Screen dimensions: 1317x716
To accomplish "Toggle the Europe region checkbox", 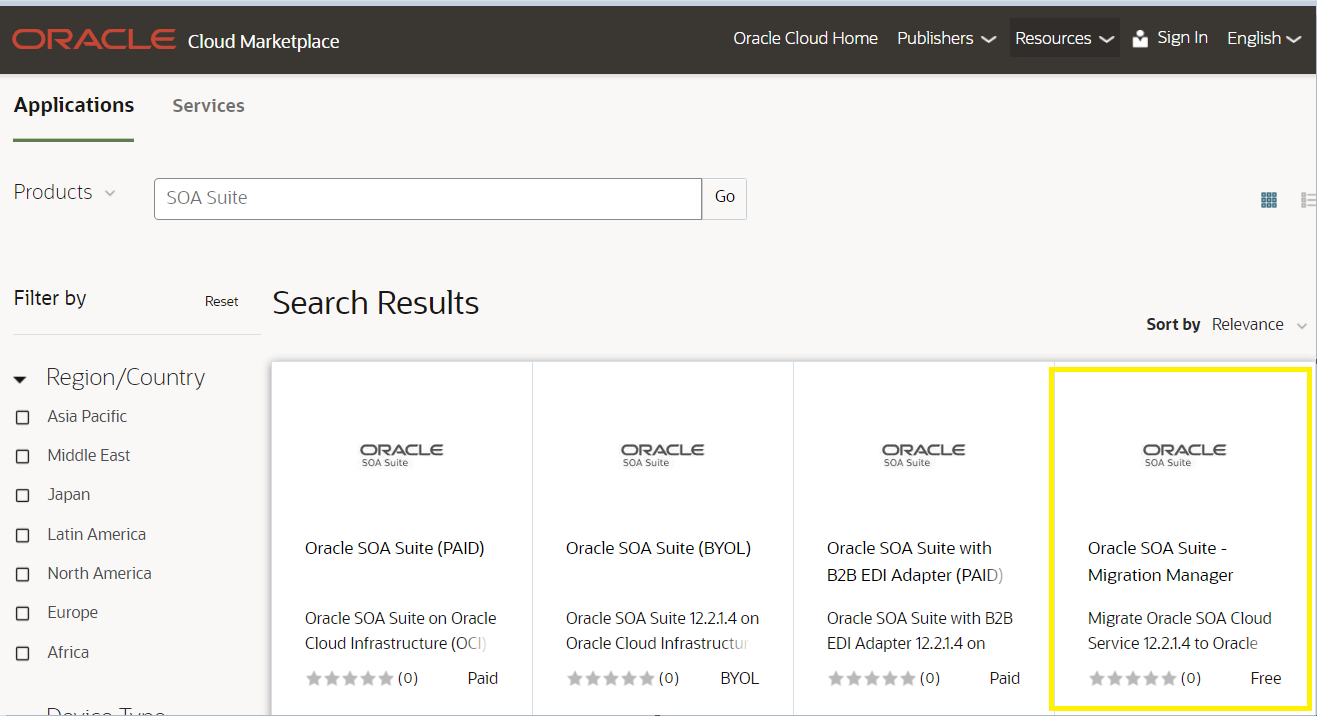I will click(x=23, y=613).
